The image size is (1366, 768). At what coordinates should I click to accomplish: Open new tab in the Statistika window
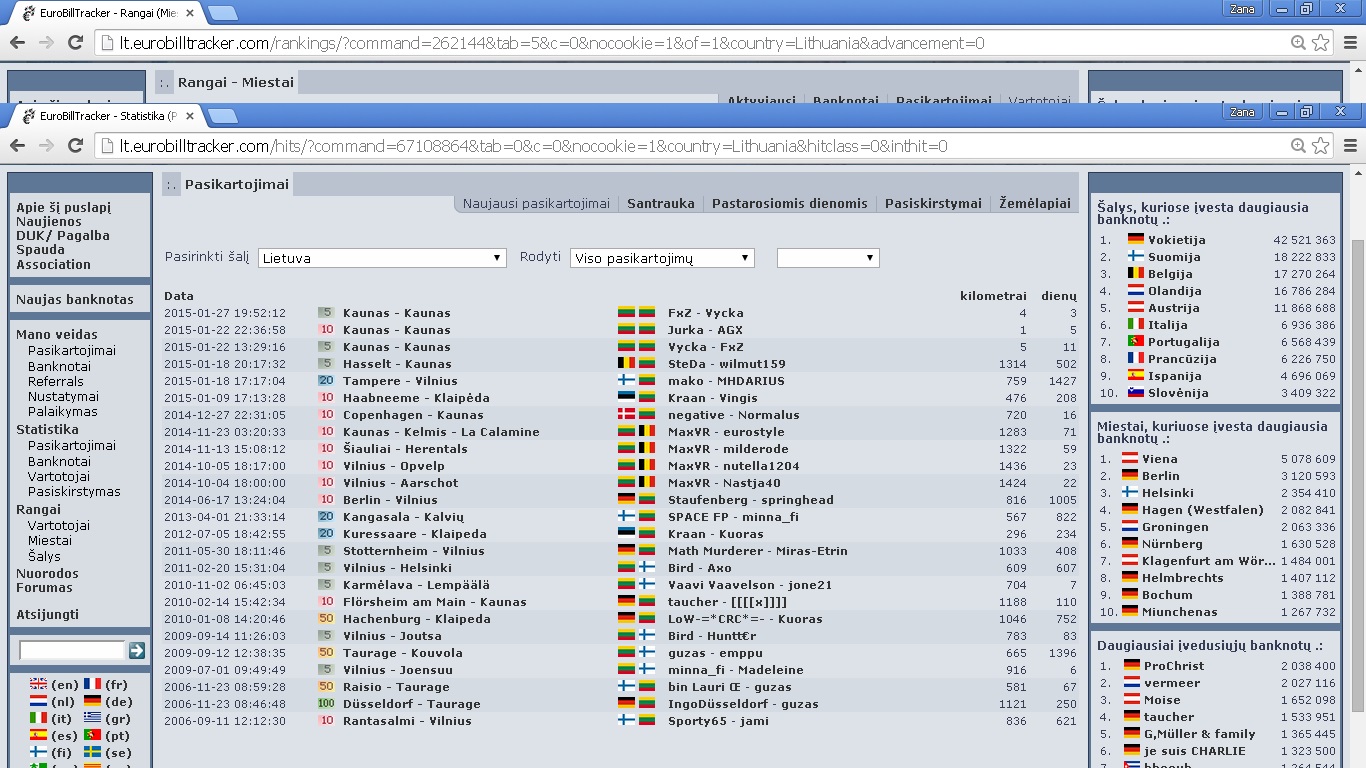223,117
